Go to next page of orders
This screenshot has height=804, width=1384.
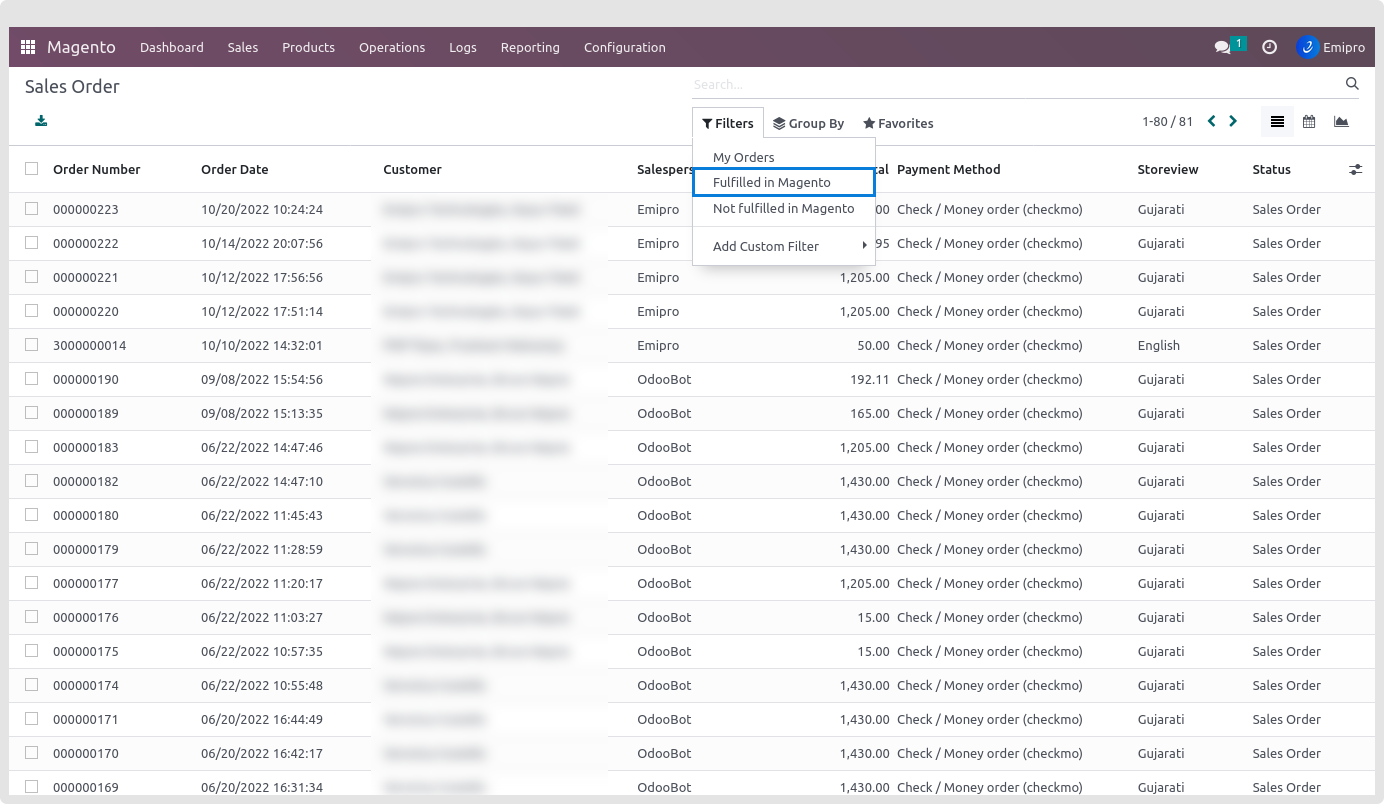coord(1233,121)
